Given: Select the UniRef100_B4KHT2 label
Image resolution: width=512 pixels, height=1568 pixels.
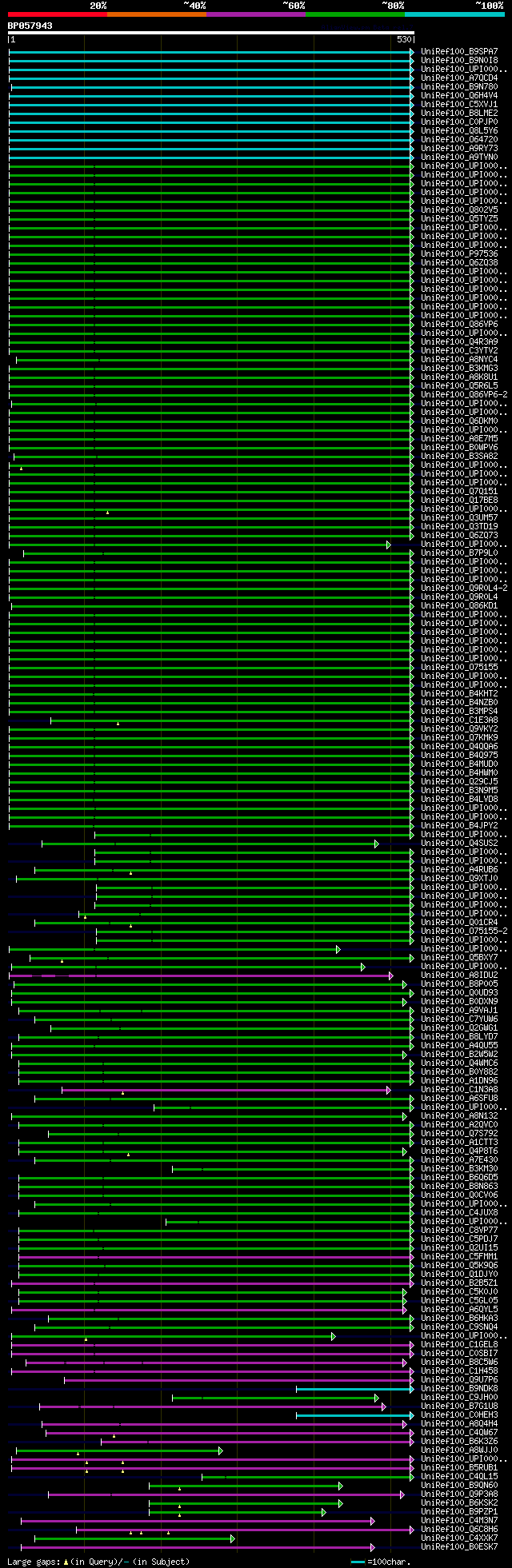Looking at the screenshot, I should point(459,694).
